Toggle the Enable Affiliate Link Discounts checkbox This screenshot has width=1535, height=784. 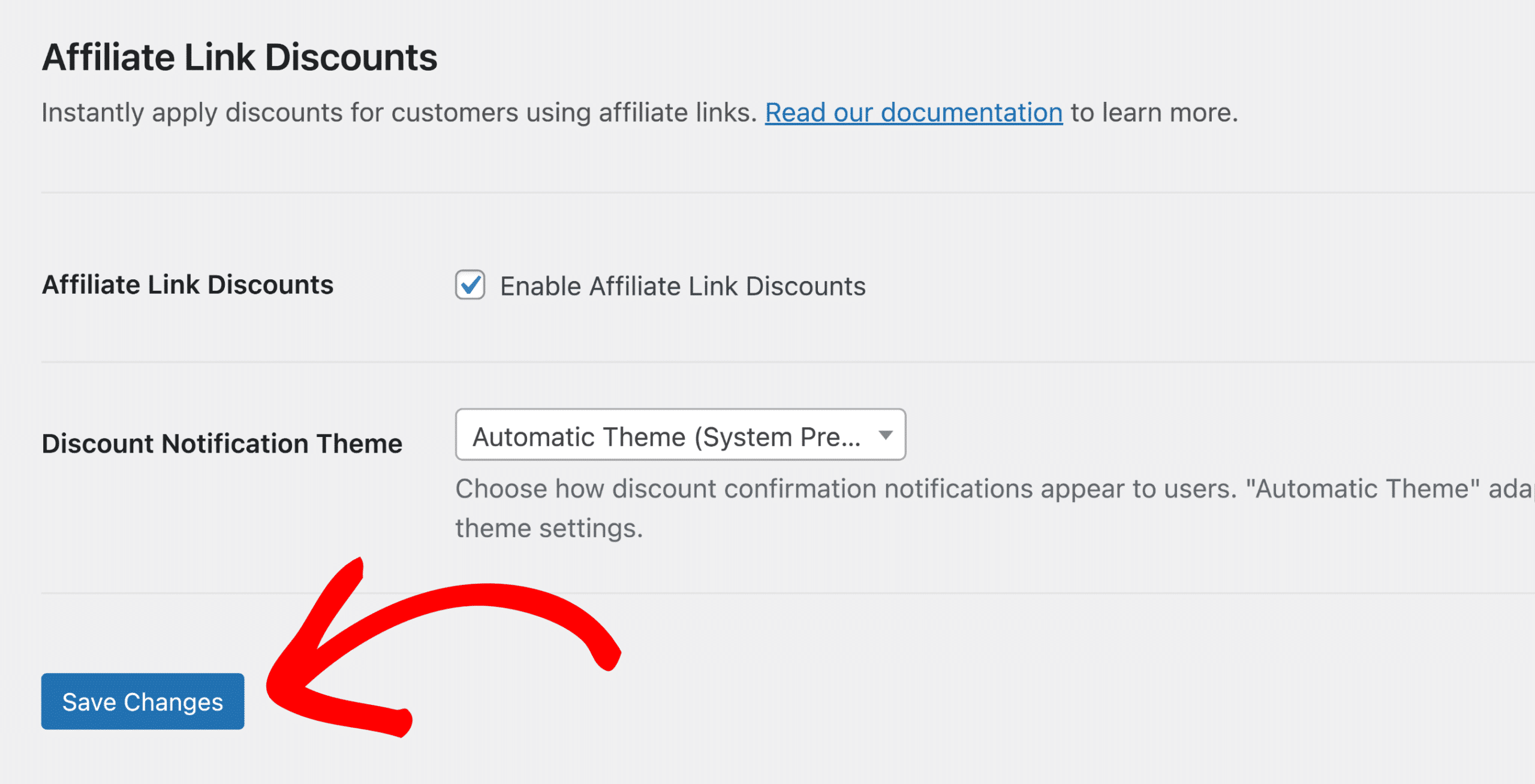point(469,285)
